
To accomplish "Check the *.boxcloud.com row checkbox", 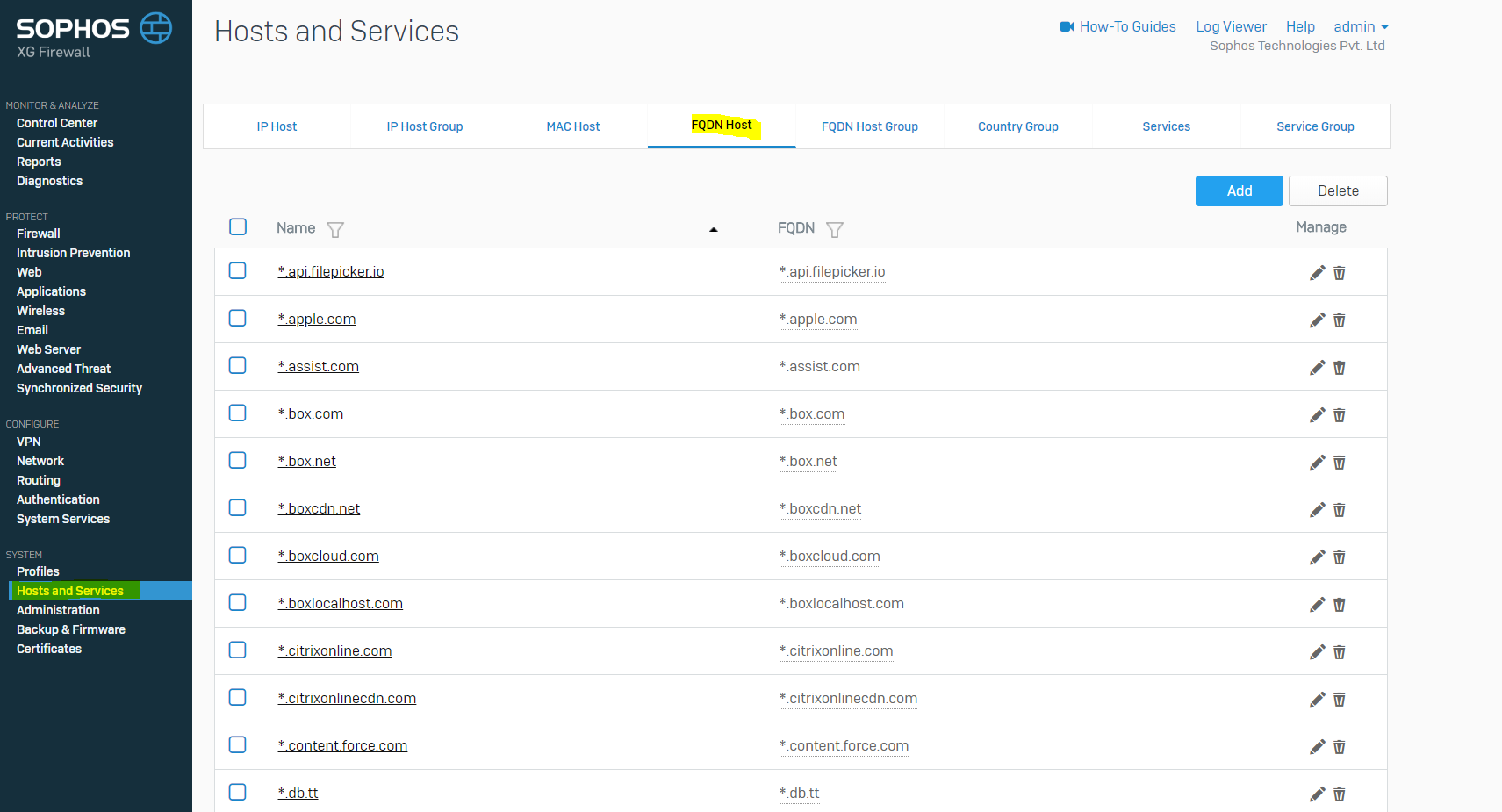I will (x=237, y=555).
